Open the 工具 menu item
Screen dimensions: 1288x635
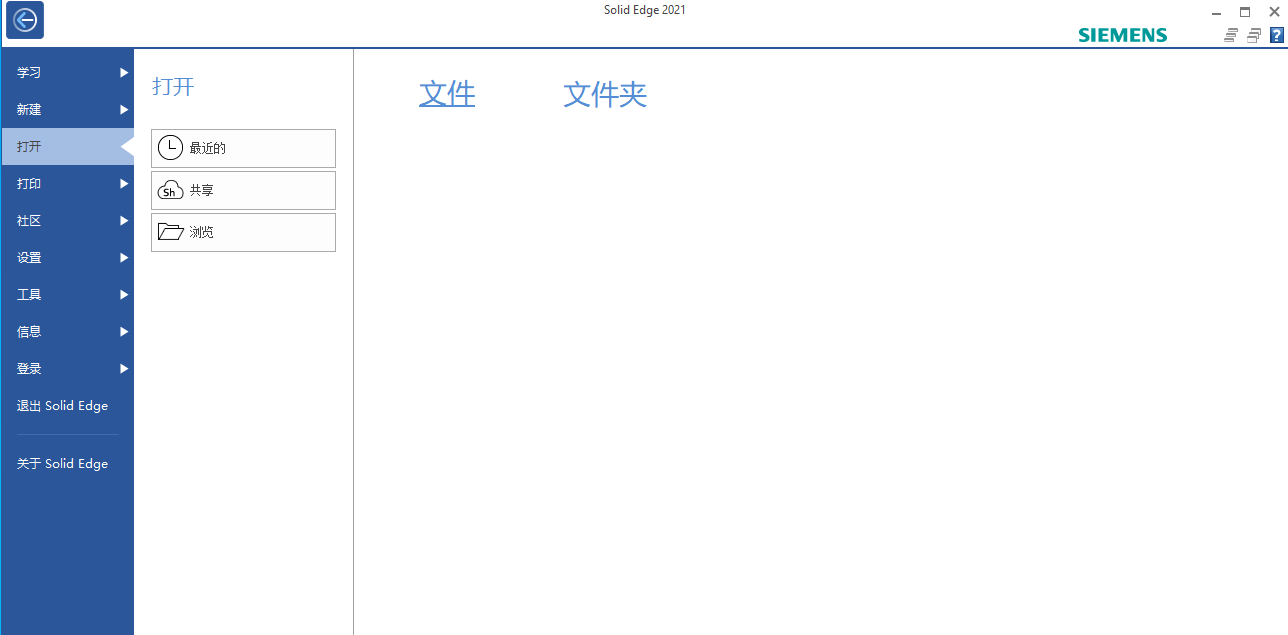[x=68, y=294]
